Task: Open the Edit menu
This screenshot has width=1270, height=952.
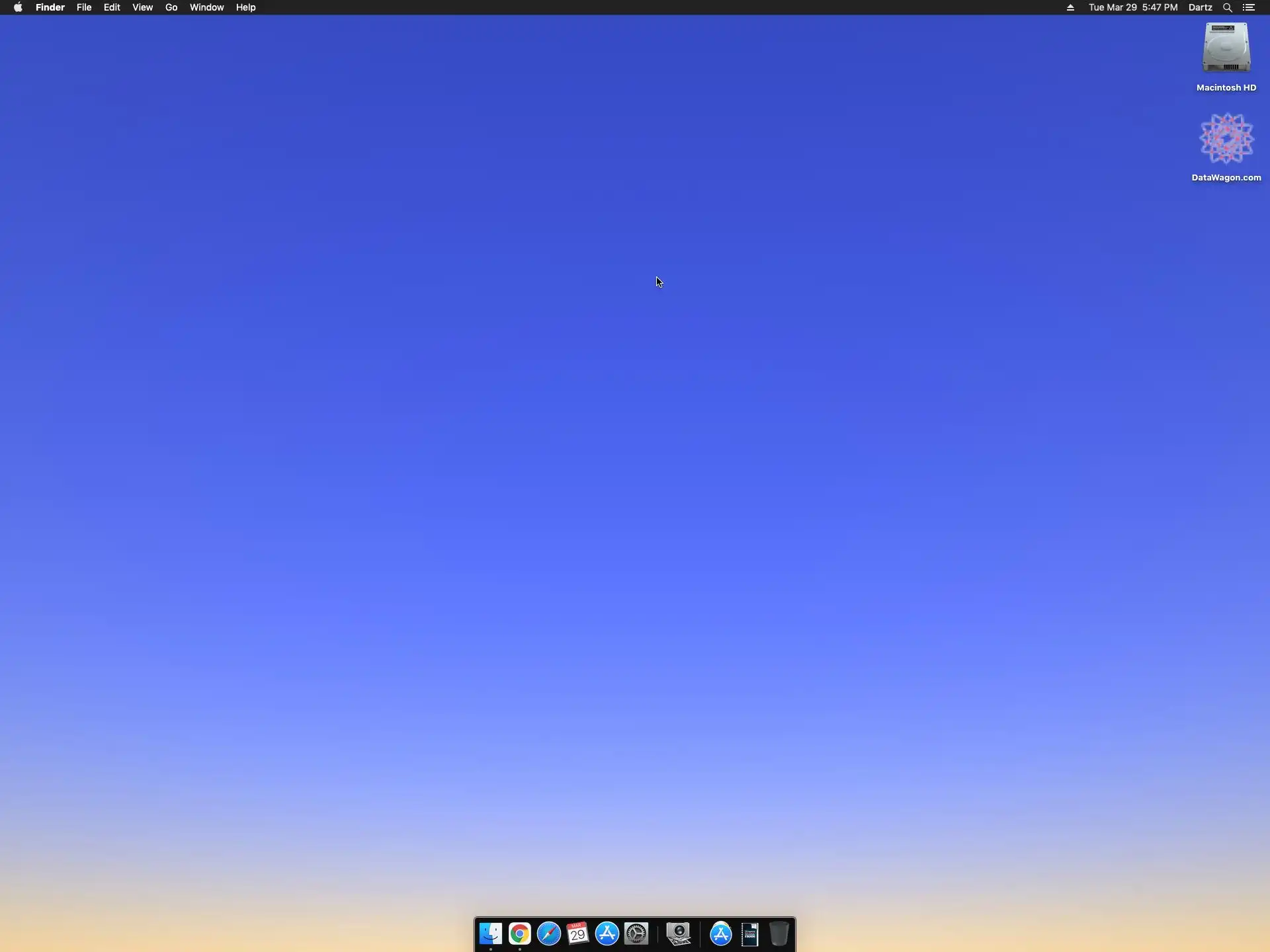Action: click(x=112, y=7)
